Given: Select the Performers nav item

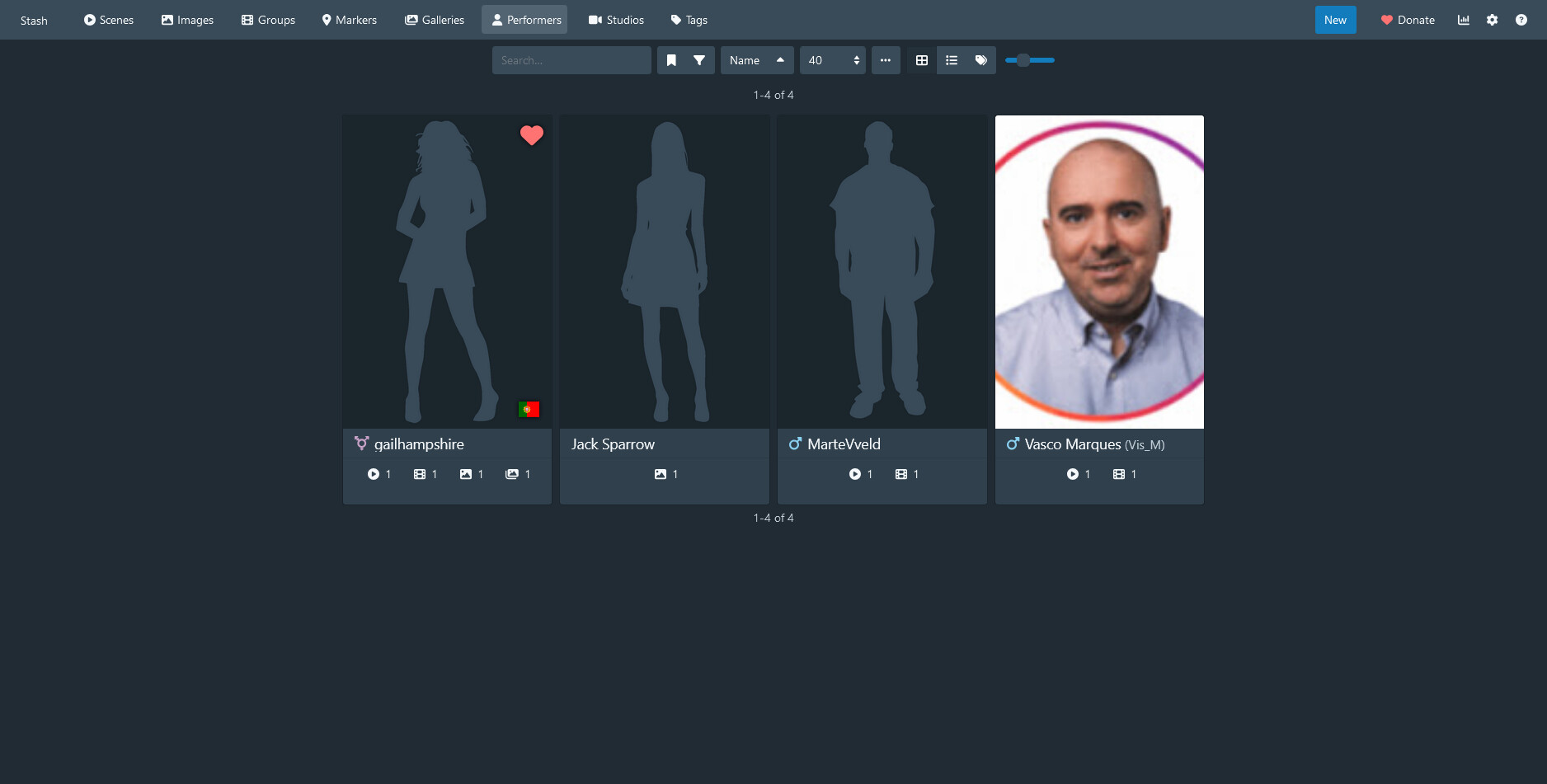Looking at the screenshot, I should [524, 20].
